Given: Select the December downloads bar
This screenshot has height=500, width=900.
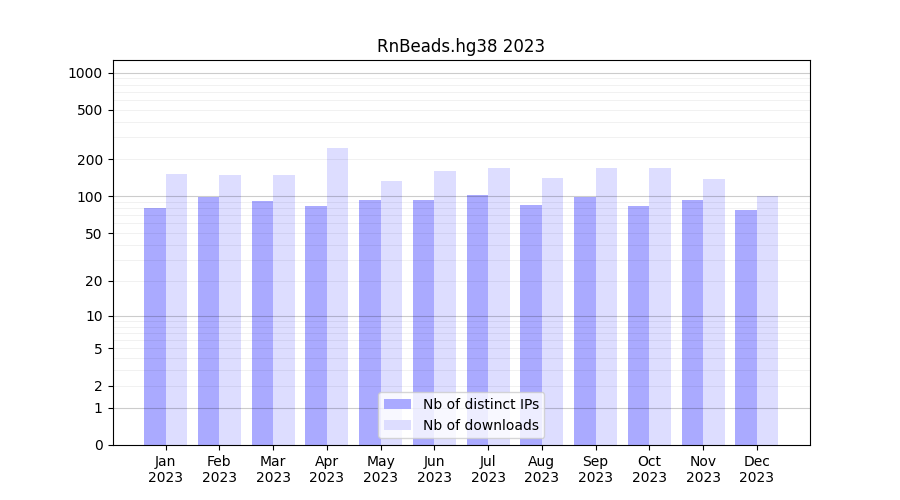Looking at the screenshot, I should click(x=767, y=320).
